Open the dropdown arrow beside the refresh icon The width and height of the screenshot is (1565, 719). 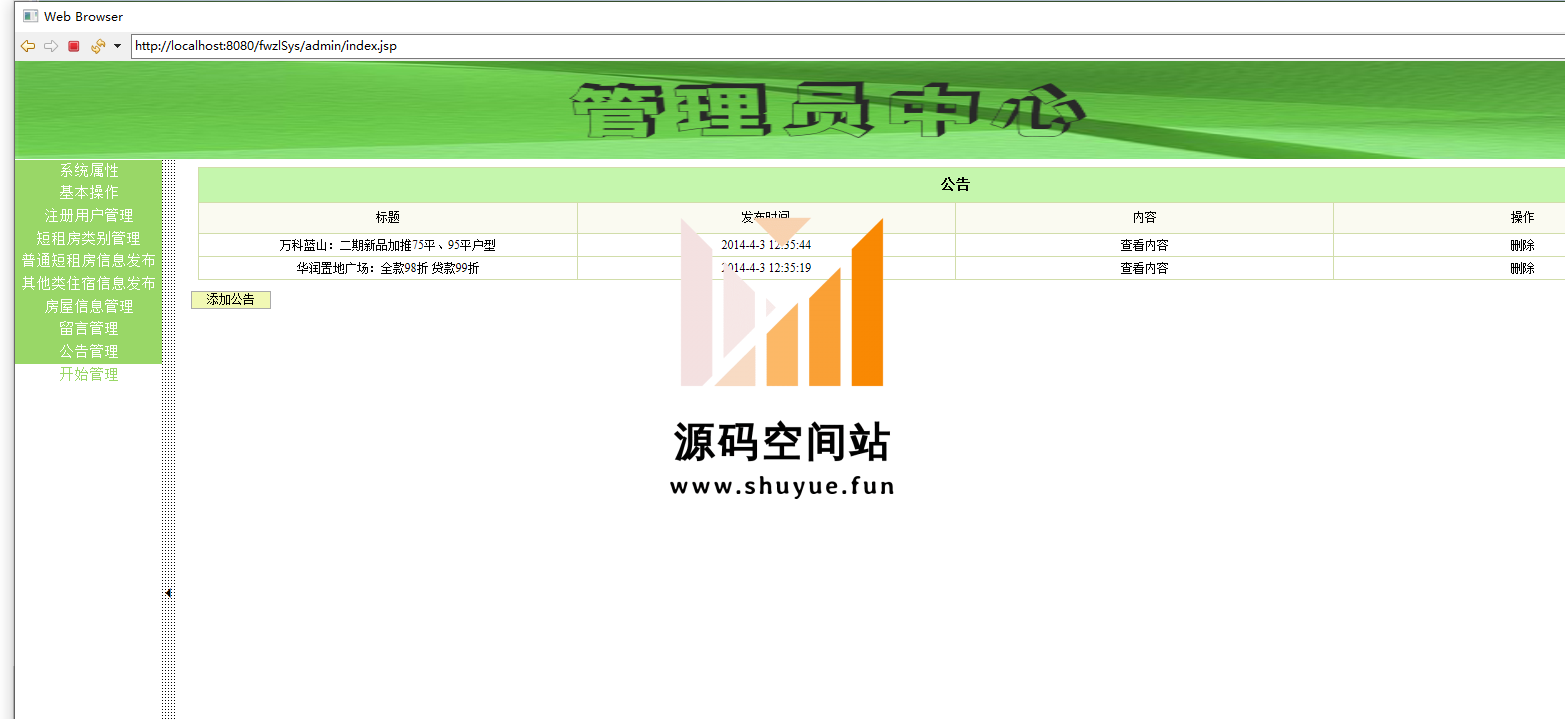click(x=117, y=46)
